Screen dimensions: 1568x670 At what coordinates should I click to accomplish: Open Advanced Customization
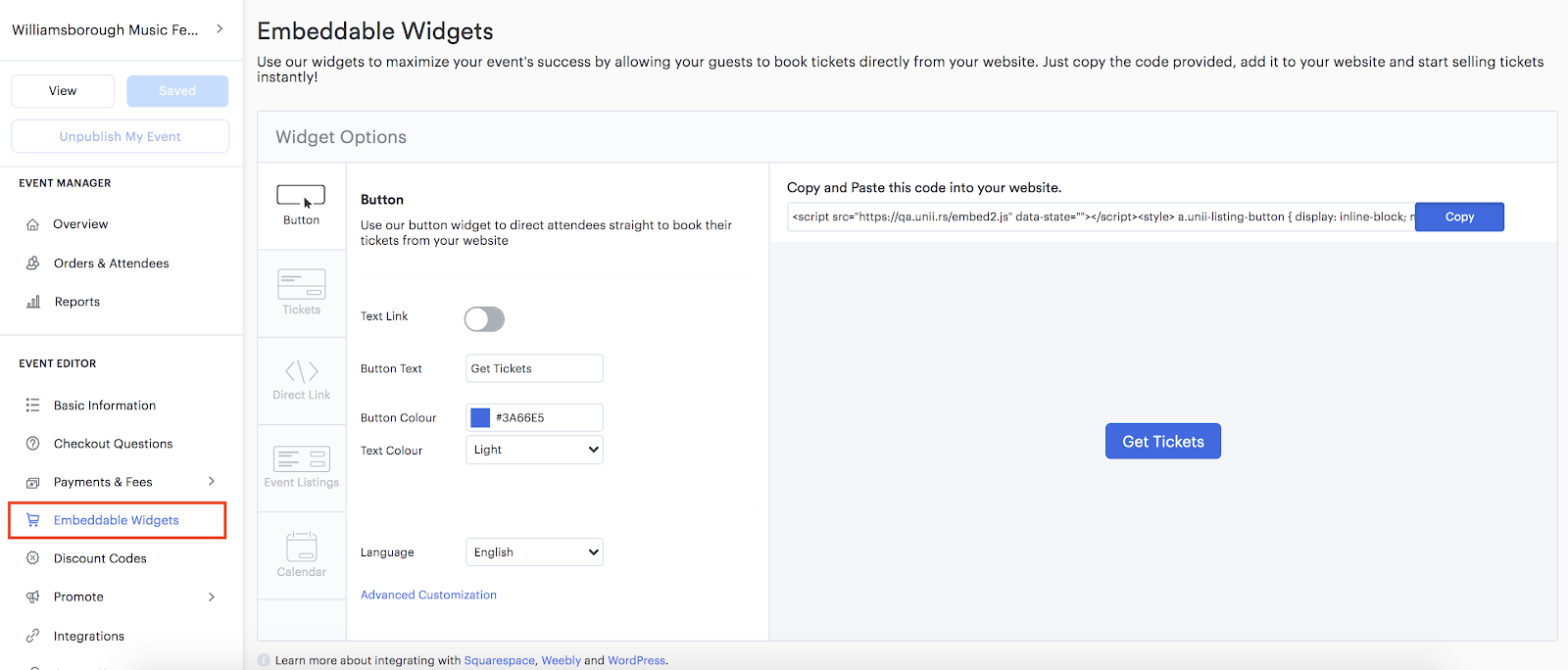428,594
